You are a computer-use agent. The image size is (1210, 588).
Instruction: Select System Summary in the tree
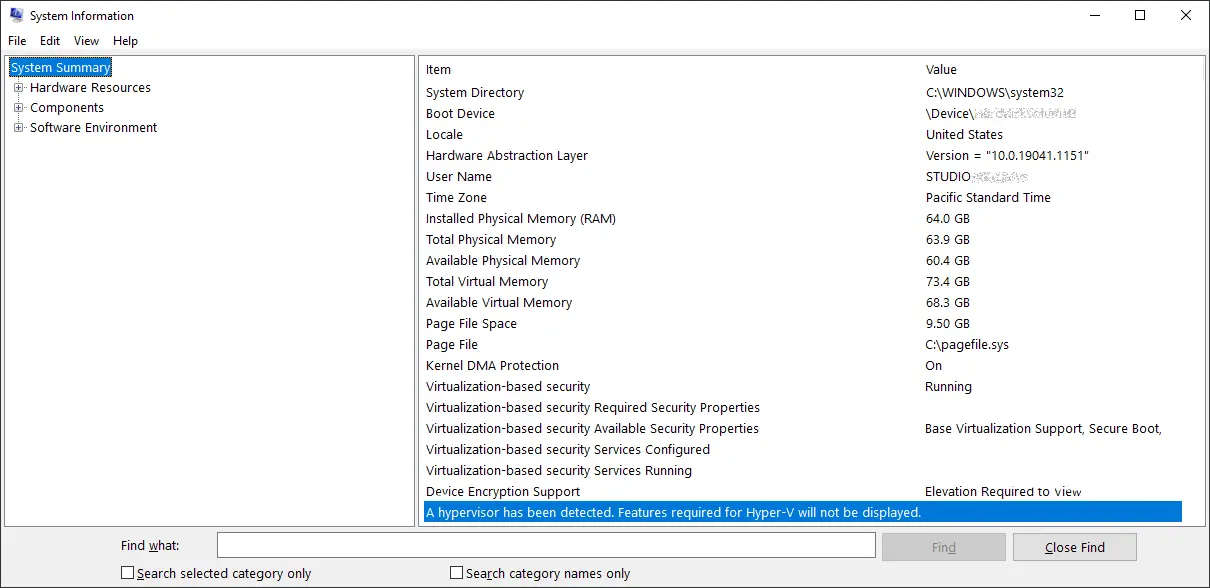61,68
